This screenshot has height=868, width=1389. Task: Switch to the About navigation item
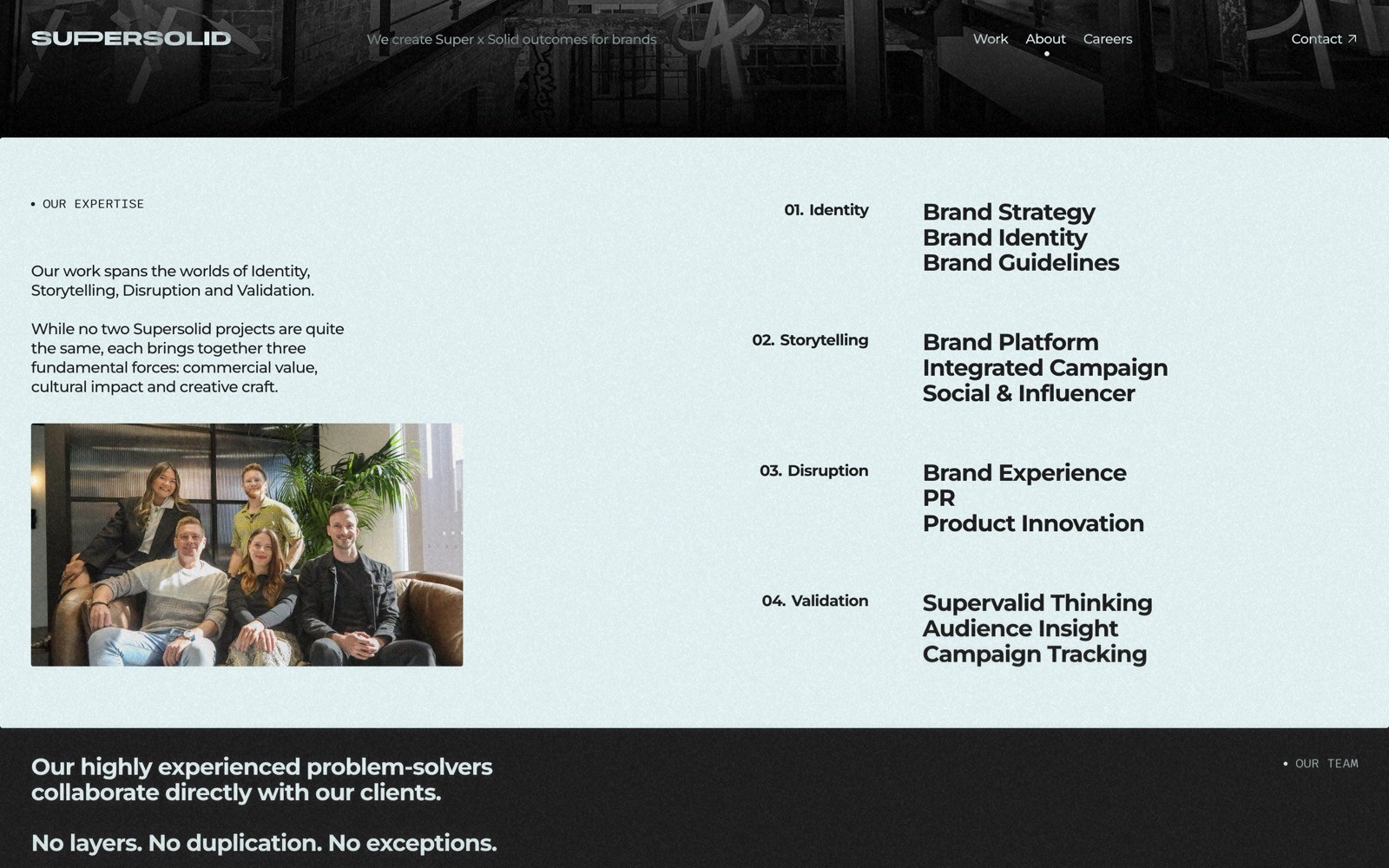(x=1045, y=38)
